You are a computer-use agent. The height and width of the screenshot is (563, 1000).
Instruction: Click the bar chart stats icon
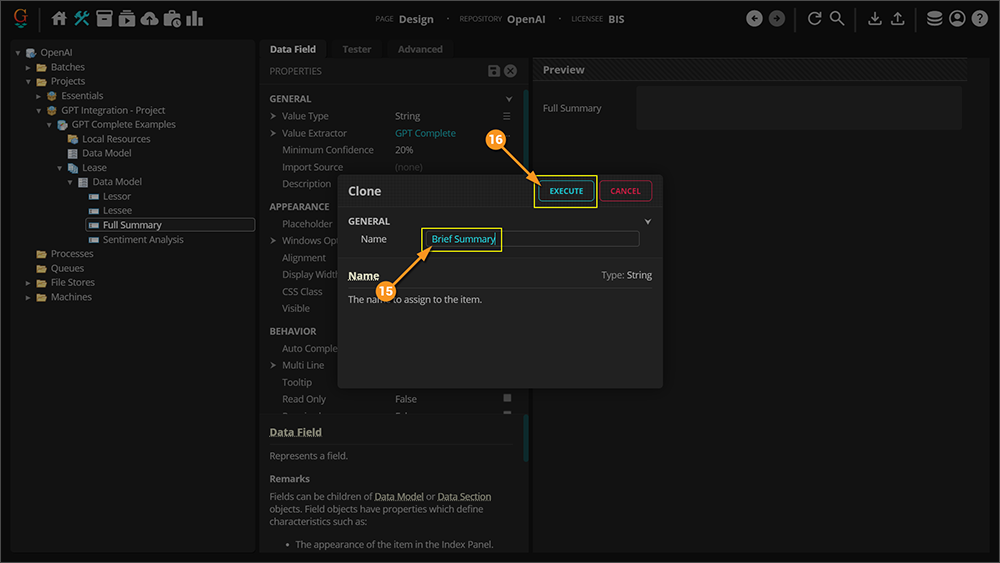(195, 18)
